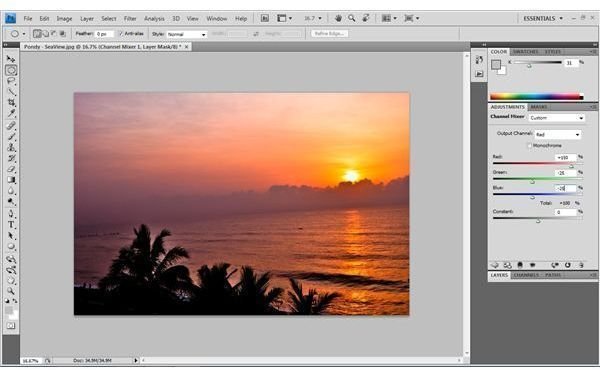Open the View Extras dropdown
Image resolution: width=600 pixels, height=370 pixels.
click(x=284, y=18)
